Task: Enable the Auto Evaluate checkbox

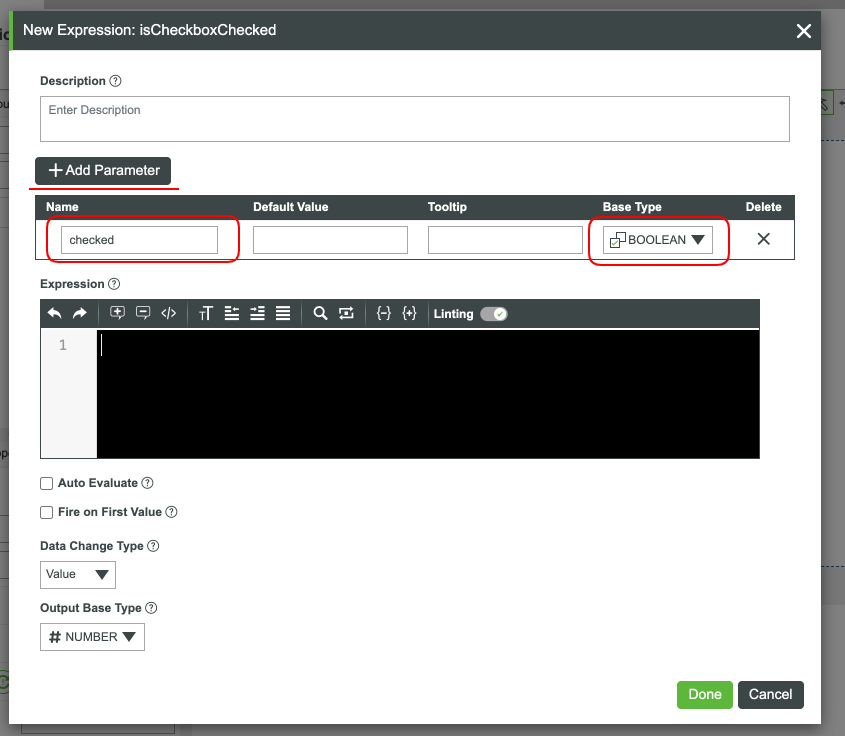Action: pos(46,483)
